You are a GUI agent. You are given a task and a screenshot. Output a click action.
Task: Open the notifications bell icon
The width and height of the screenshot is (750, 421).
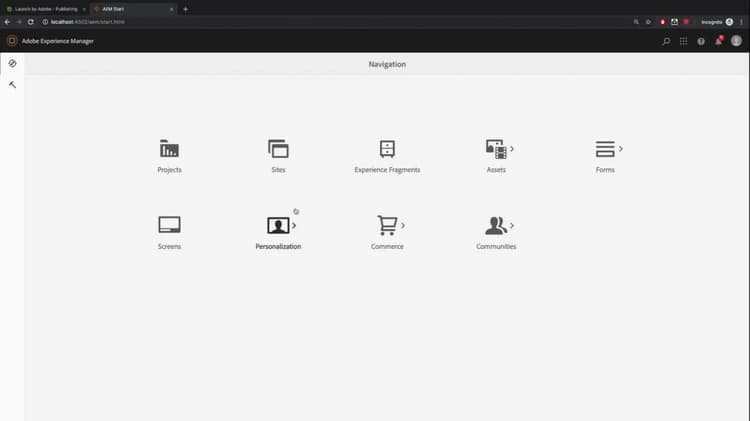point(718,41)
